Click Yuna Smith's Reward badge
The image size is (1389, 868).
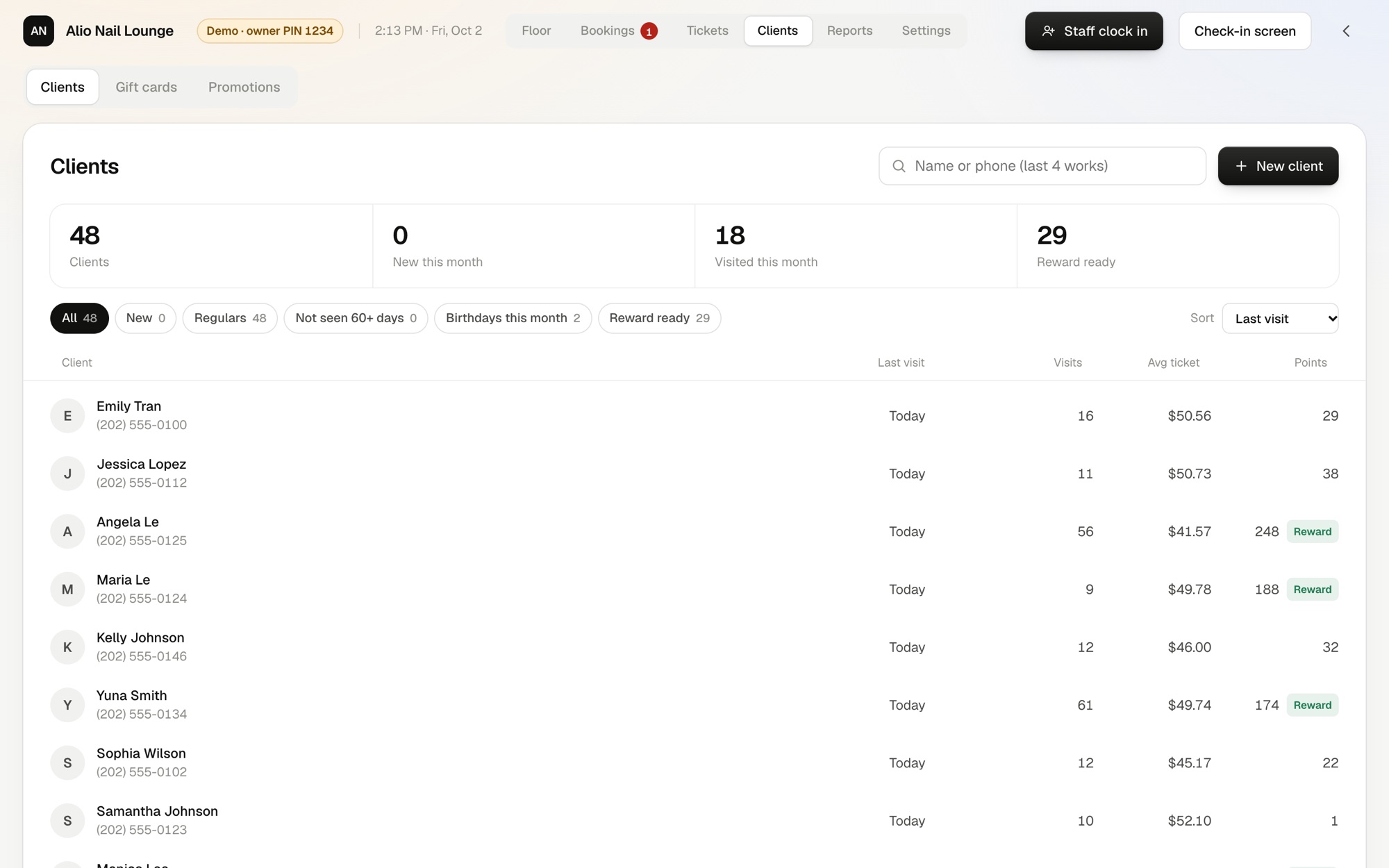coord(1312,705)
